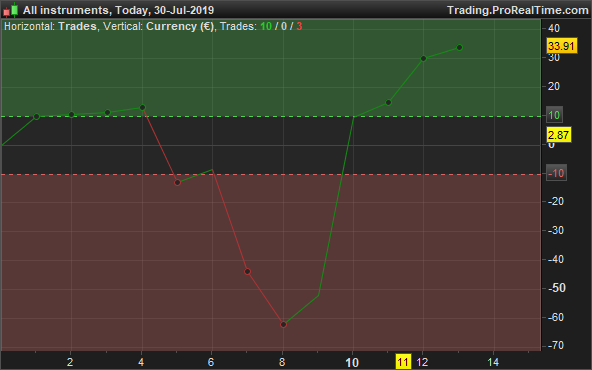Click the data point at trade 2

click(72, 115)
